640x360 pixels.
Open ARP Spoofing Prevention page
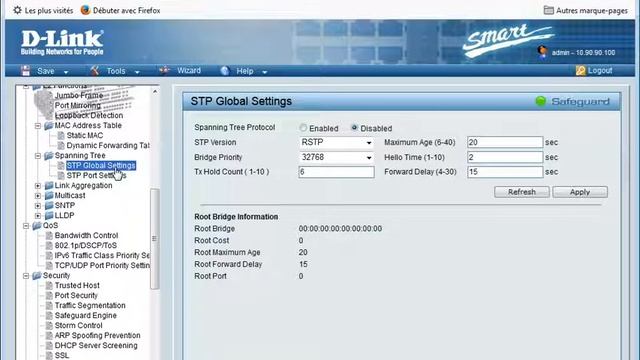pos(98,336)
